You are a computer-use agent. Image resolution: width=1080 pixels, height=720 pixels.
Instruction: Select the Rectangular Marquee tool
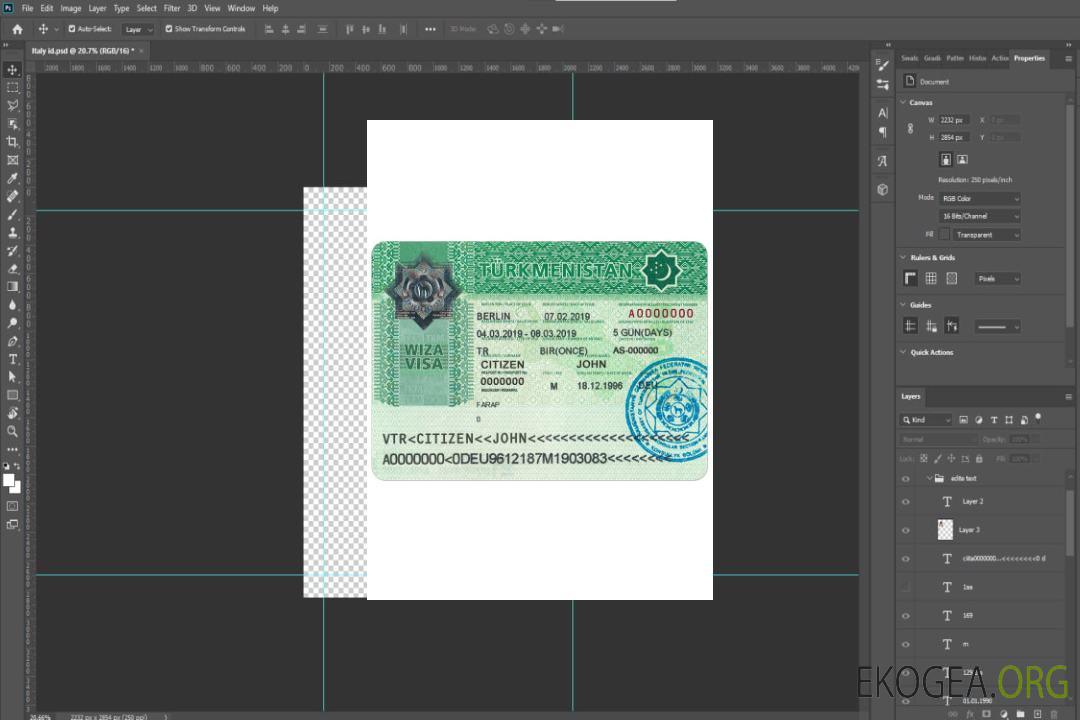(12, 88)
